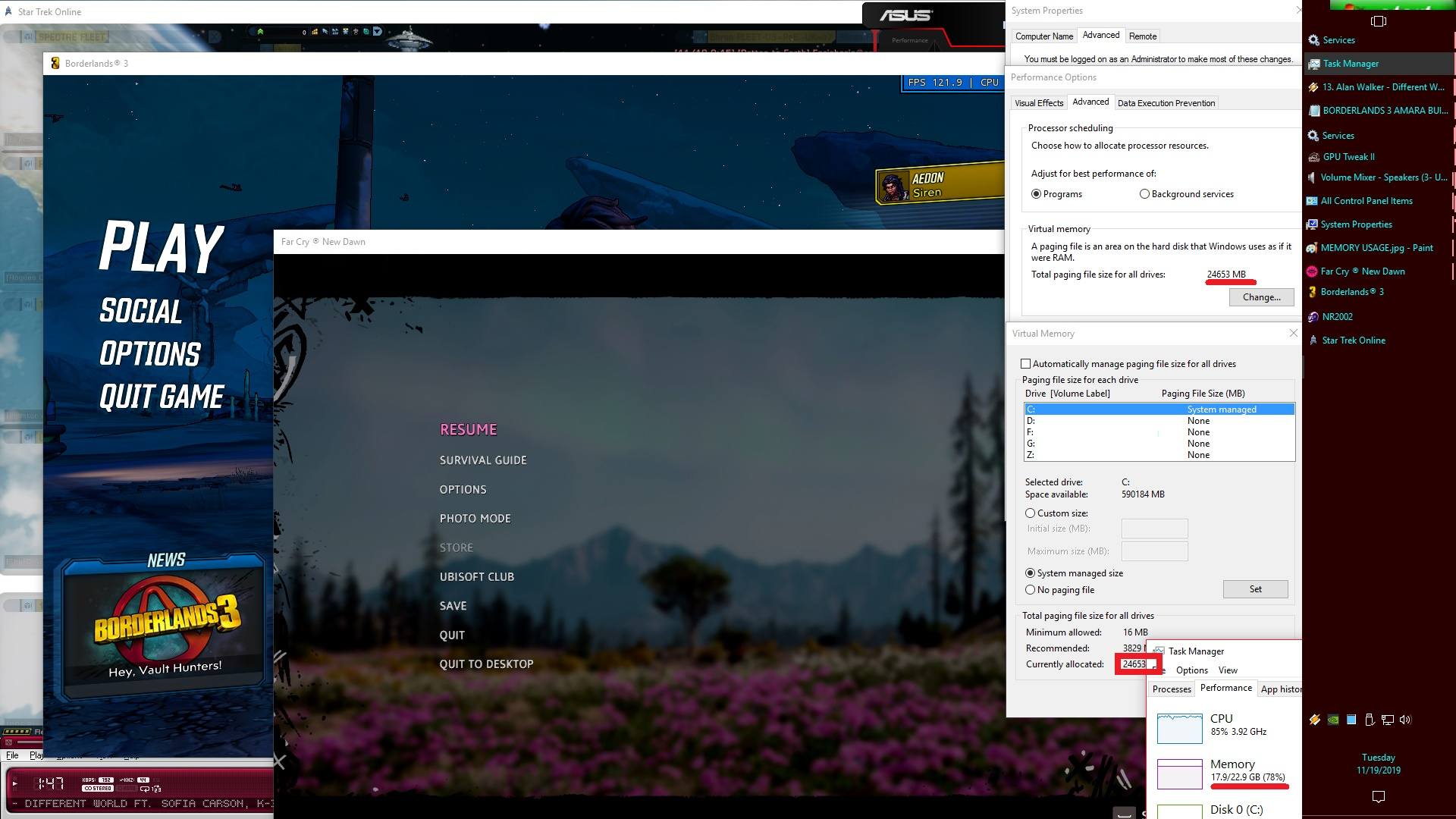Open the Visual Effects tab
The image size is (1456, 819).
coord(1039,103)
